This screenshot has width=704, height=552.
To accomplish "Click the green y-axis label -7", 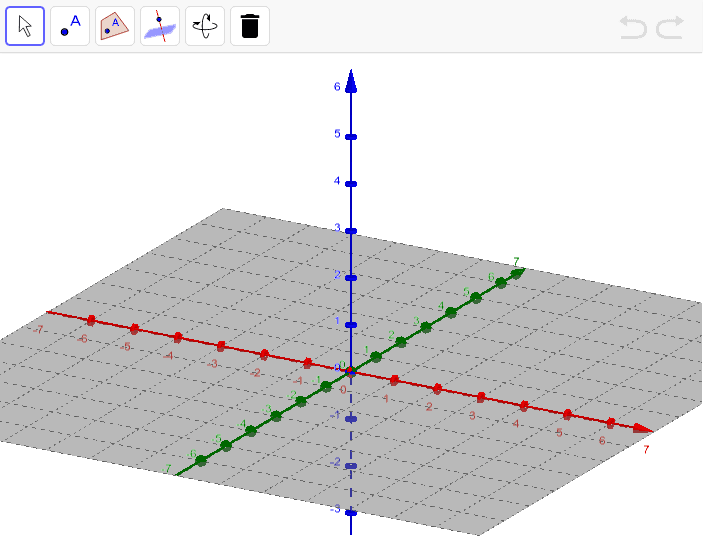I will tap(167, 469).
